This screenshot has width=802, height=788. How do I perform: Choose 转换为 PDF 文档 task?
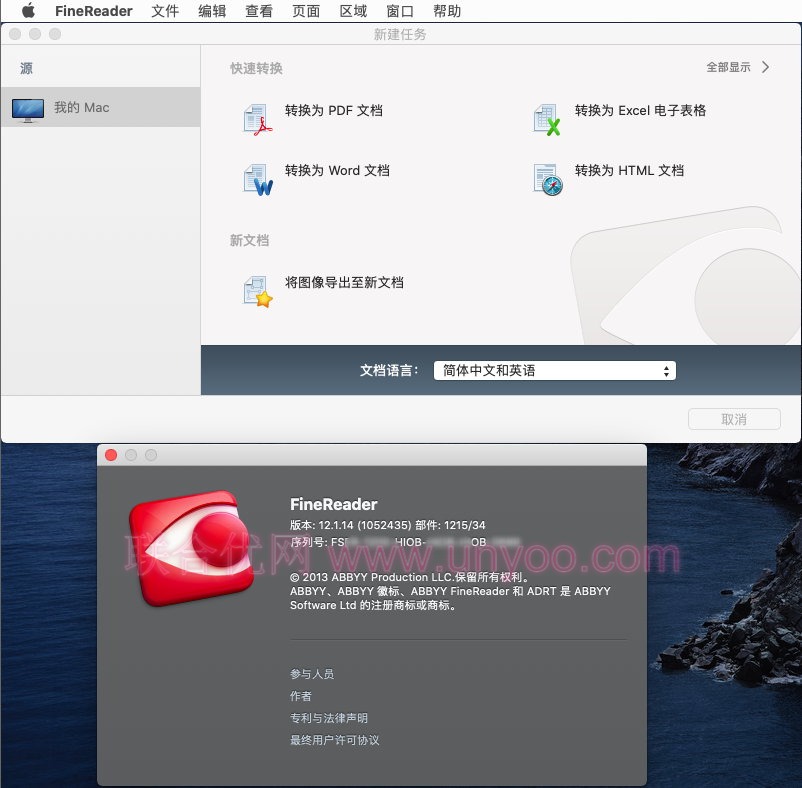tap(333, 110)
